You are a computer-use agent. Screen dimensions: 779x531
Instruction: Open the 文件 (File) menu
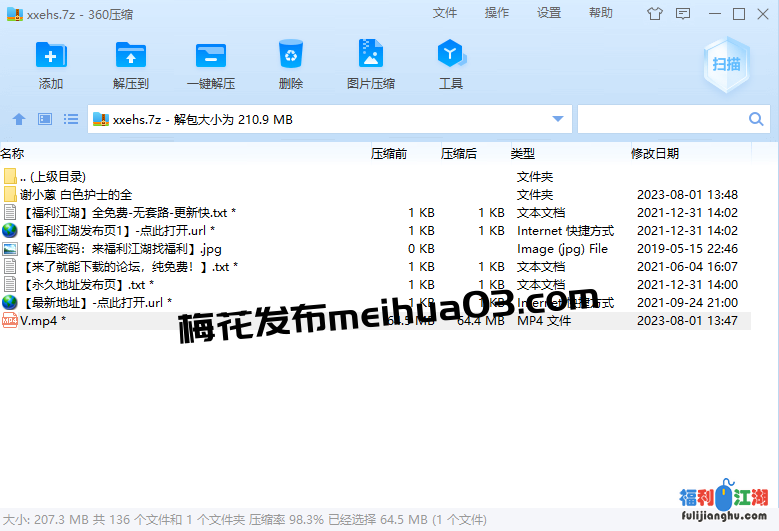click(444, 13)
